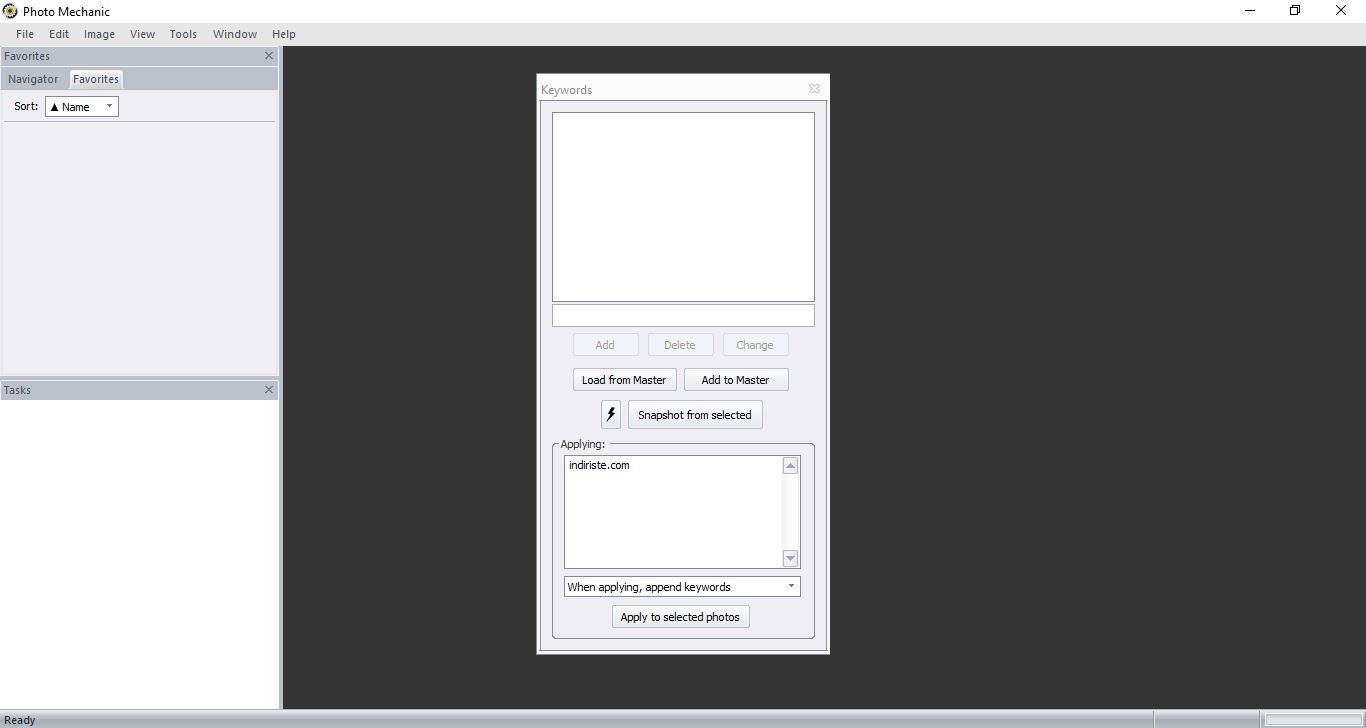The image size is (1366, 728).
Task: Open the Help menu
Action: coord(284,34)
